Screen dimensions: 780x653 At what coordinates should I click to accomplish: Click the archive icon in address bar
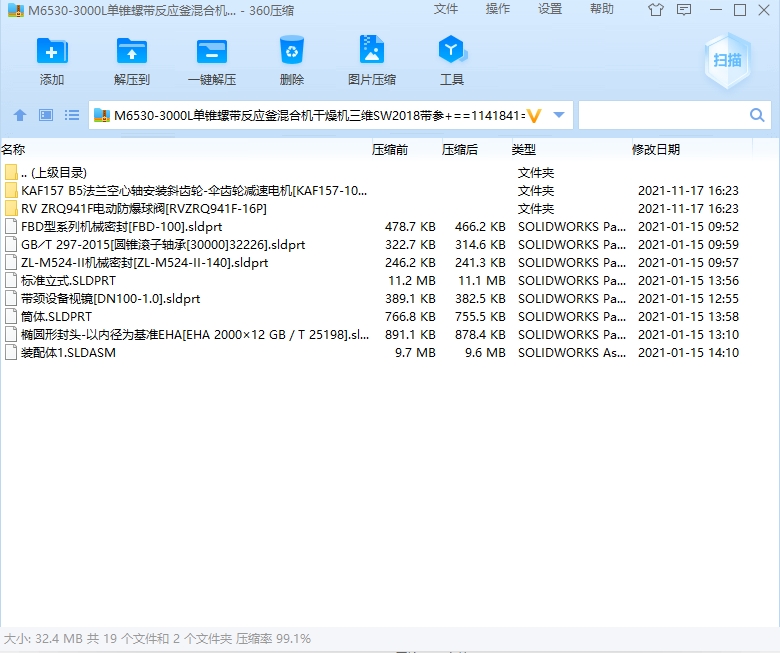click(x=101, y=115)
